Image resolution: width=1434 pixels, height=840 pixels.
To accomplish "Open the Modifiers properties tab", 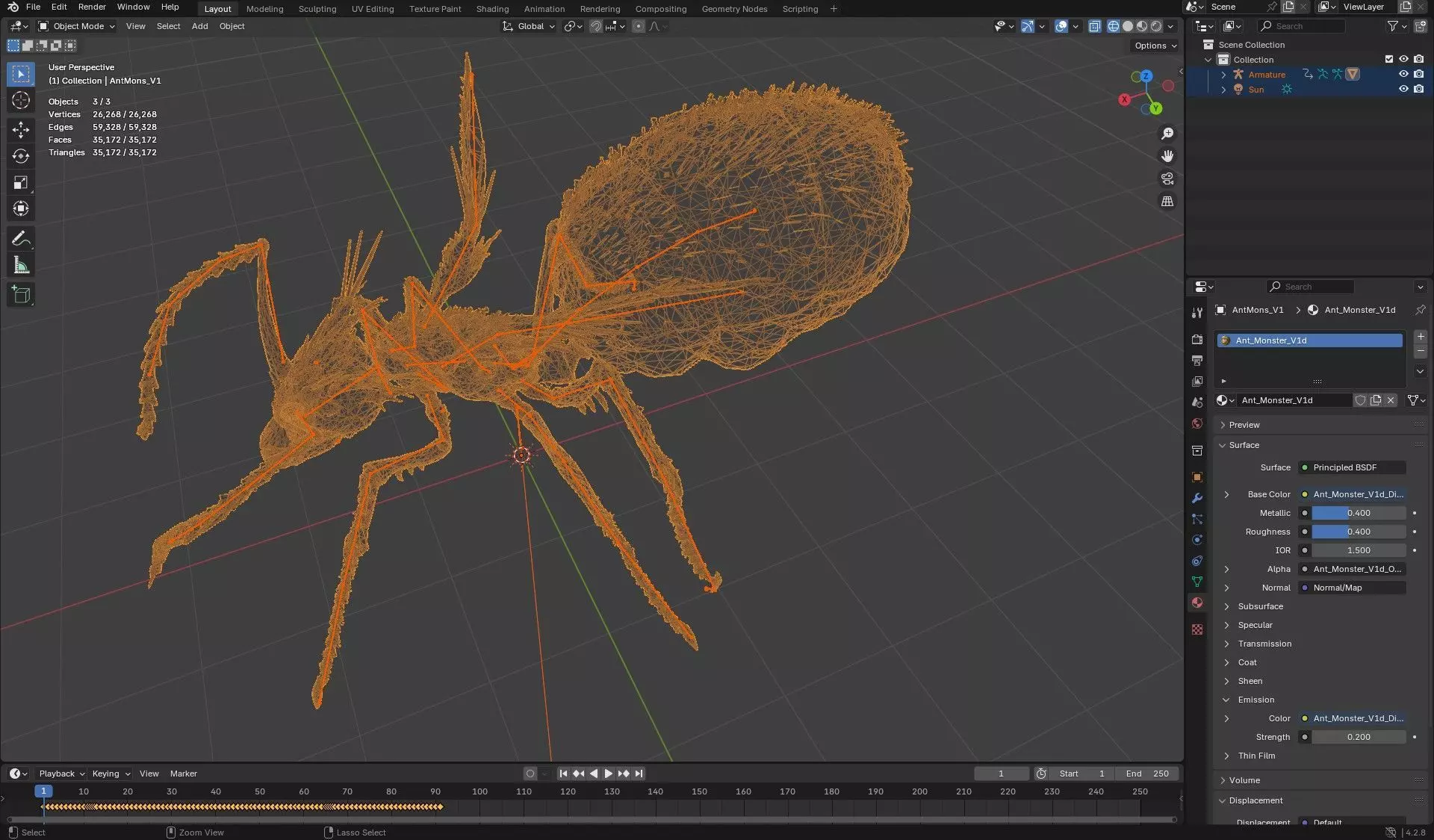I will 1197,498.
